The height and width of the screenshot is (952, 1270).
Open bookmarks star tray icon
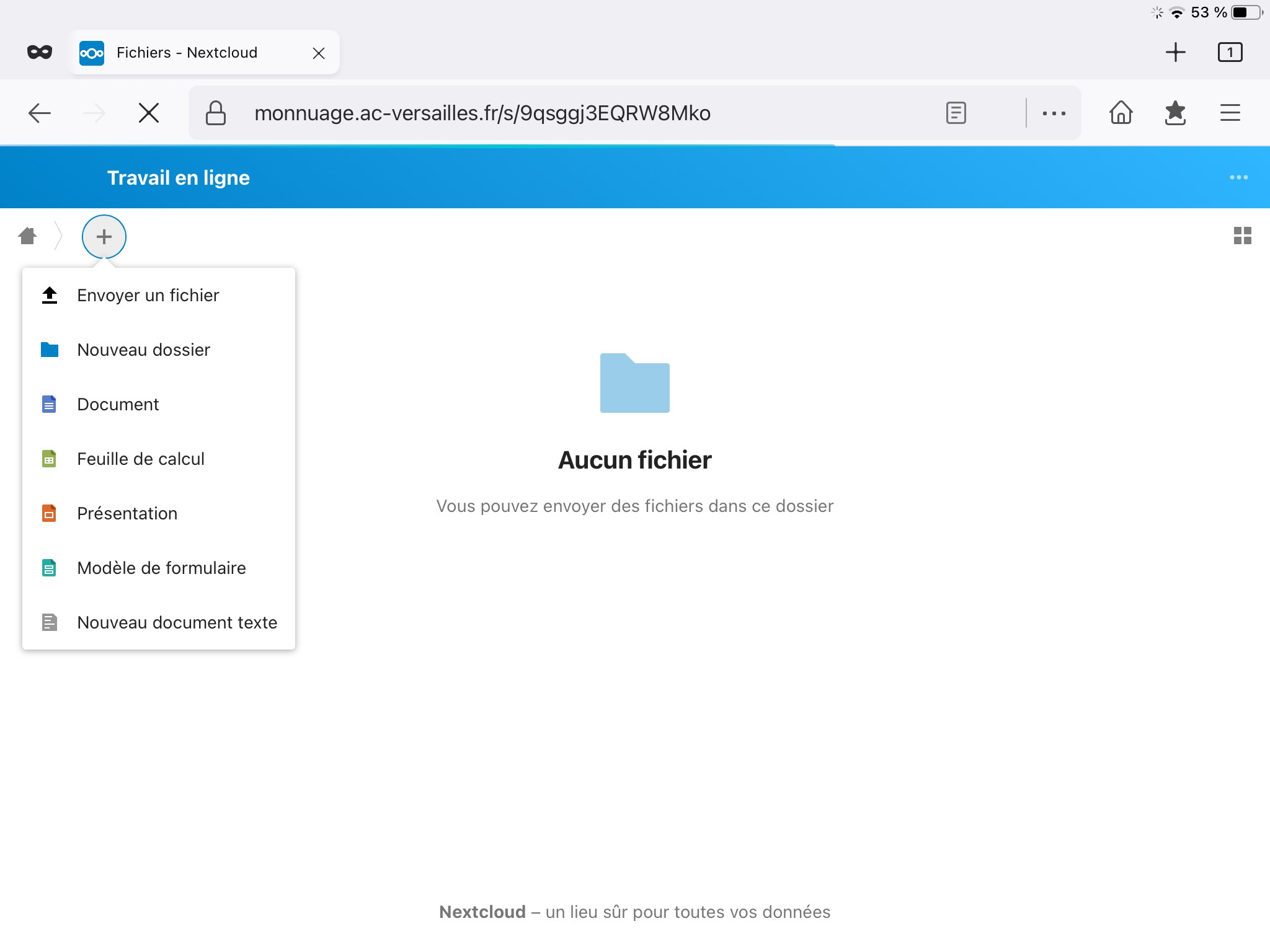[x=1175, y=113]
